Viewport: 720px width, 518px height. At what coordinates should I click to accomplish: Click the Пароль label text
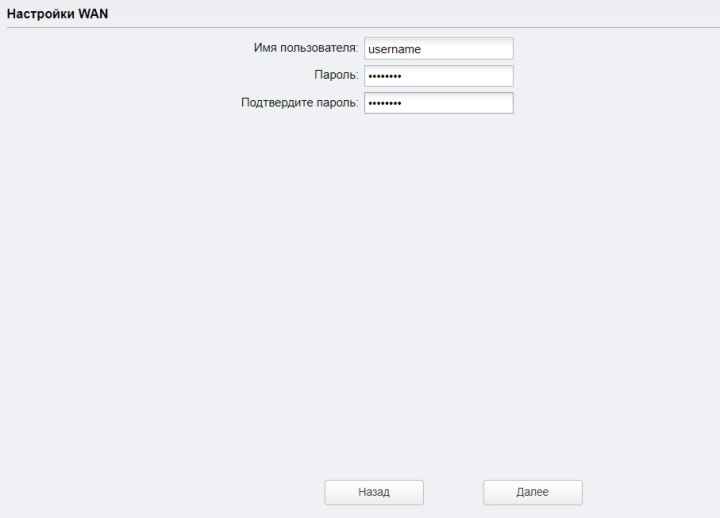point(336,75)
